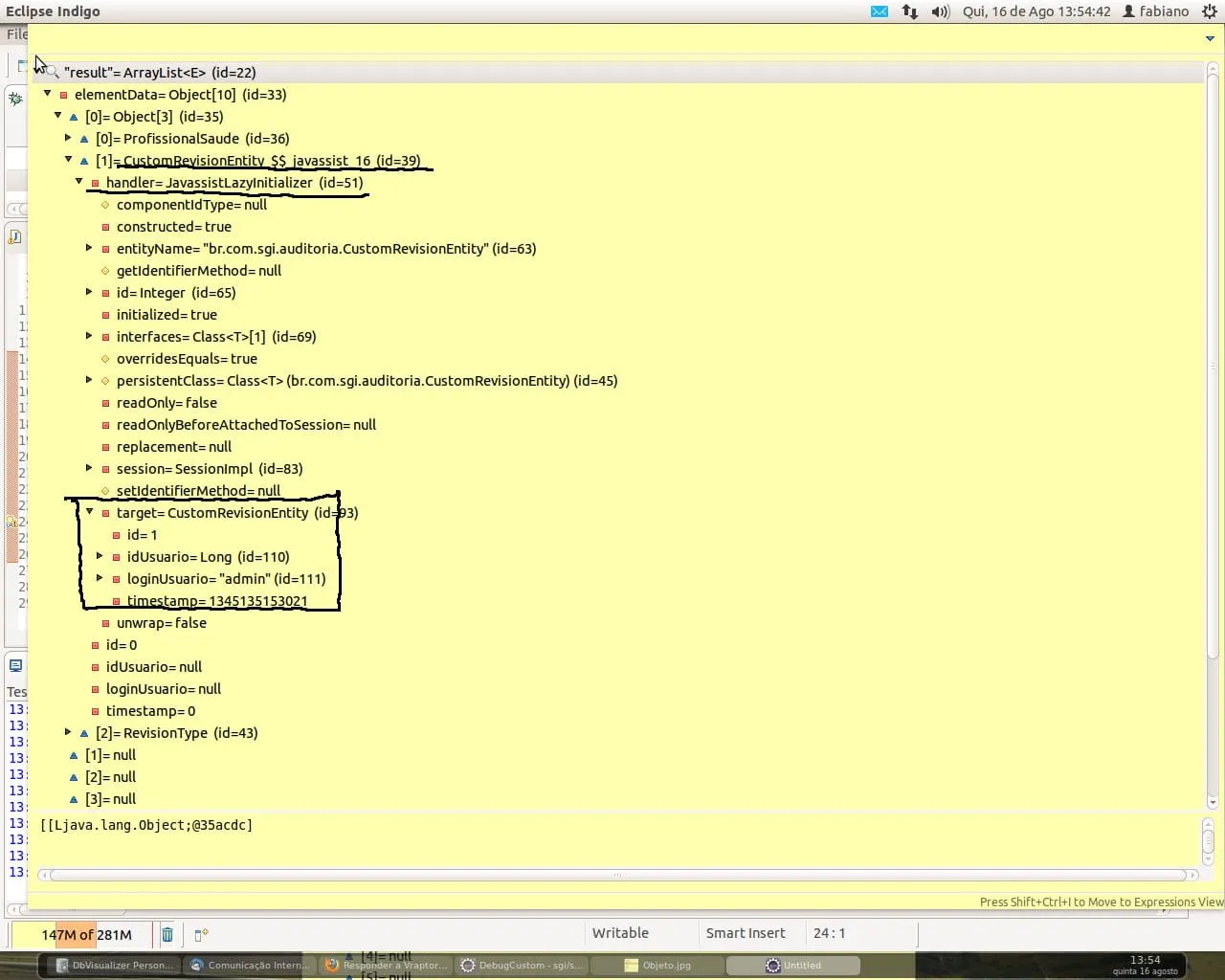Click field icon beside unwrap=false

[x=106, y=623]
